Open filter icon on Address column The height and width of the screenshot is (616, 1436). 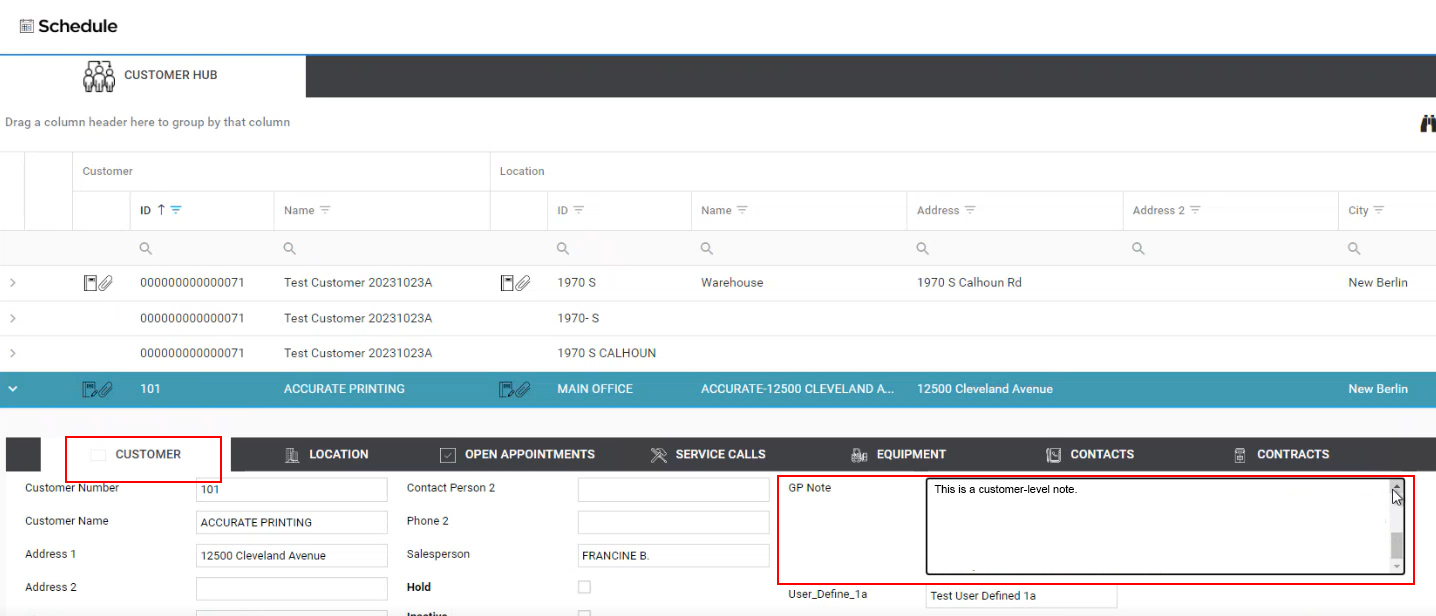(969, 211)
